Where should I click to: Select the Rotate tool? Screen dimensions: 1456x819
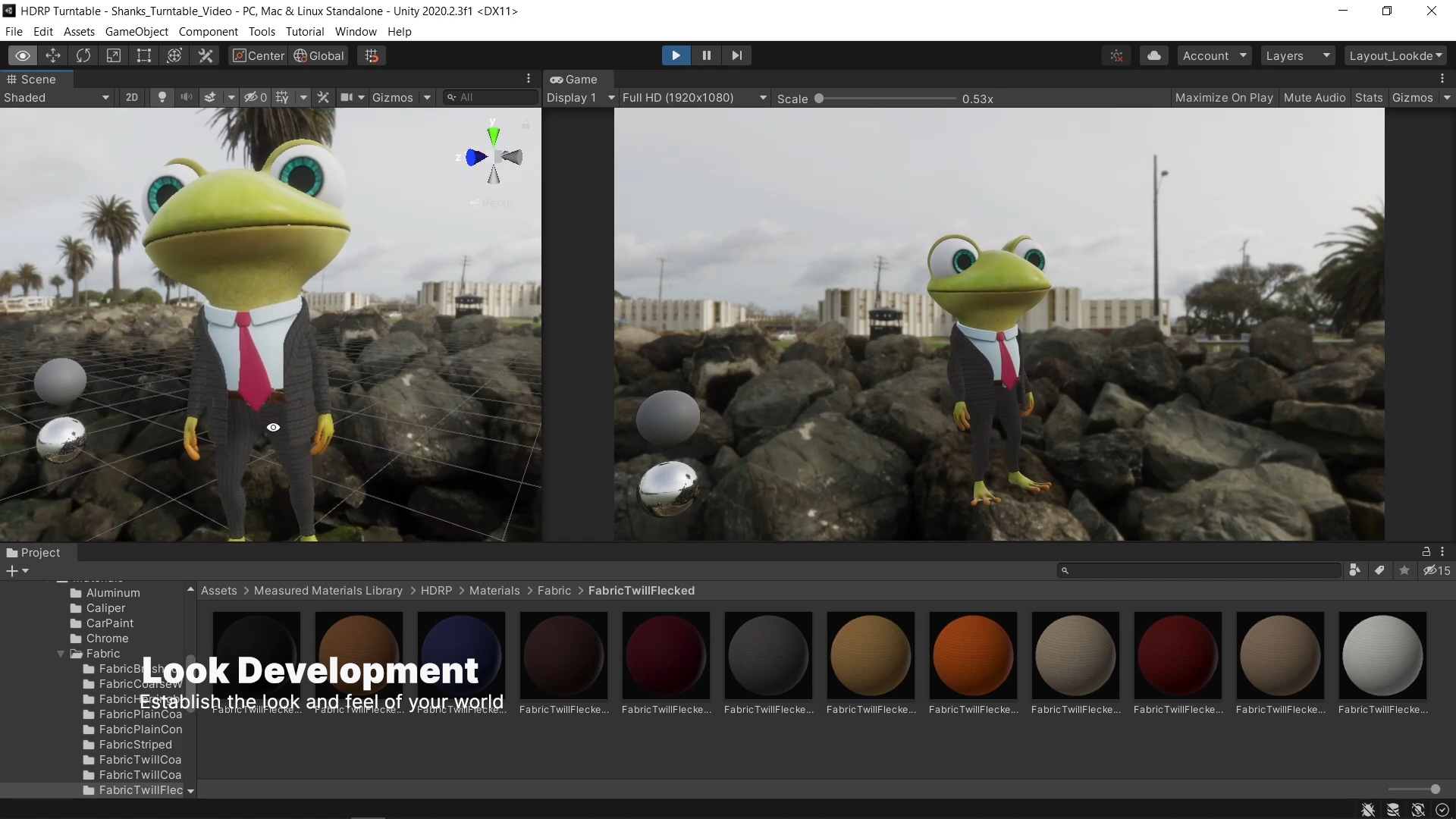[83, 55]
